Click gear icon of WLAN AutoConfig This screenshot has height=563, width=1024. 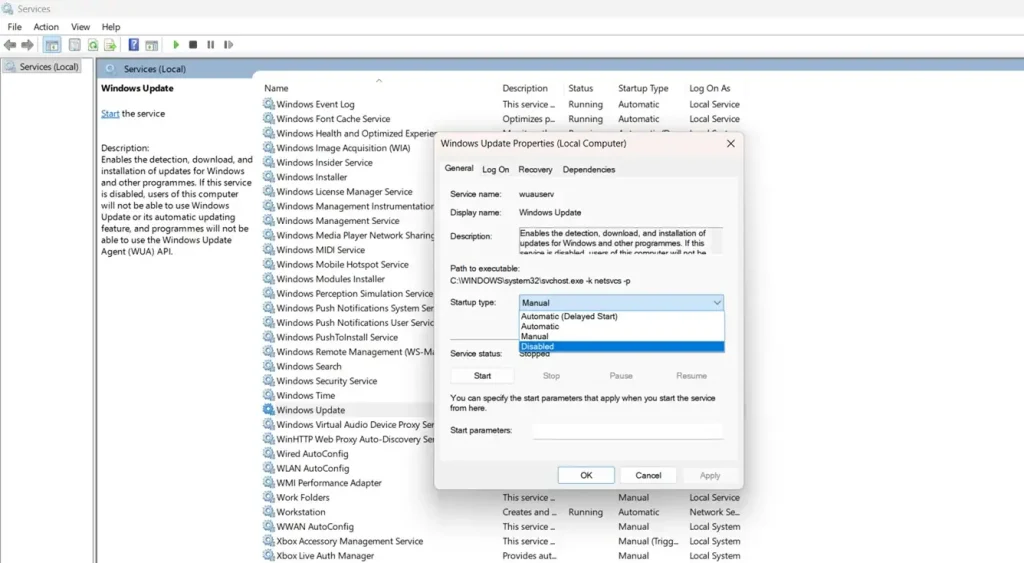[268, 468]
